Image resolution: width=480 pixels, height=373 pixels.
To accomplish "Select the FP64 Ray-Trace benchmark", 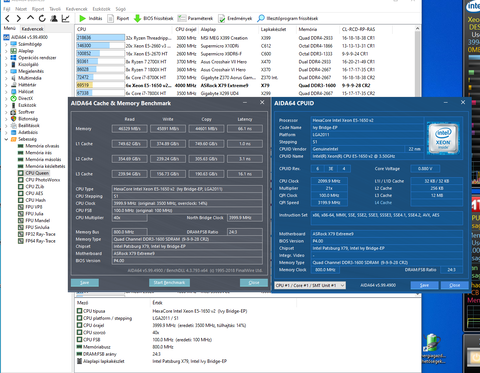I will (x=37, y=241).
